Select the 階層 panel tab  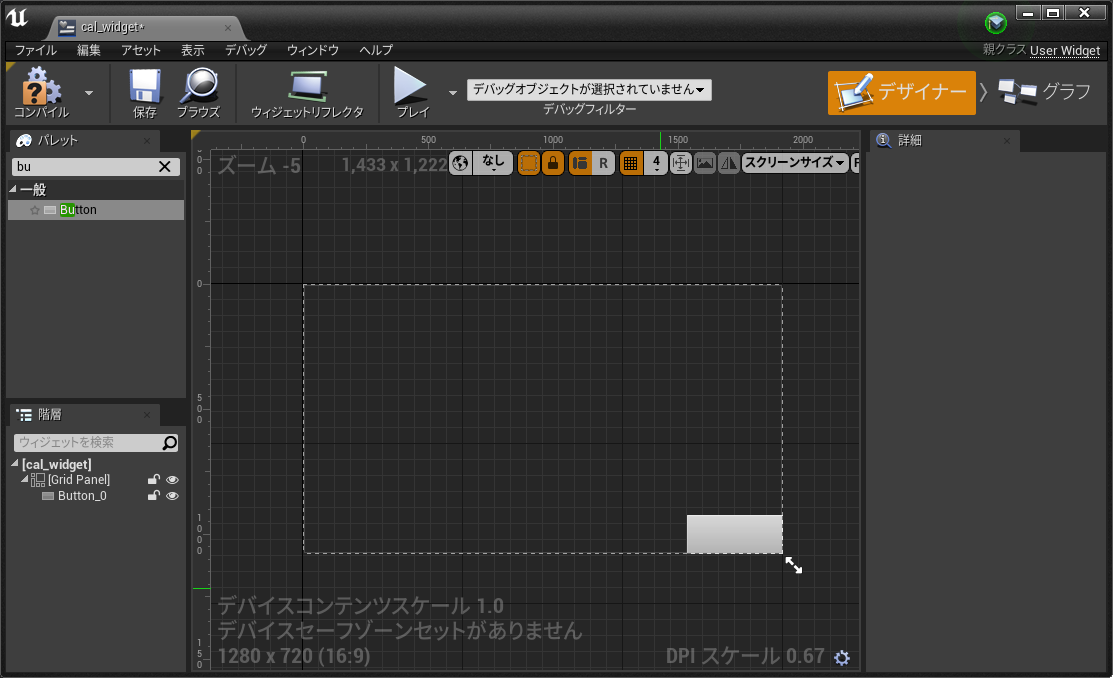(x=83, y=415)
